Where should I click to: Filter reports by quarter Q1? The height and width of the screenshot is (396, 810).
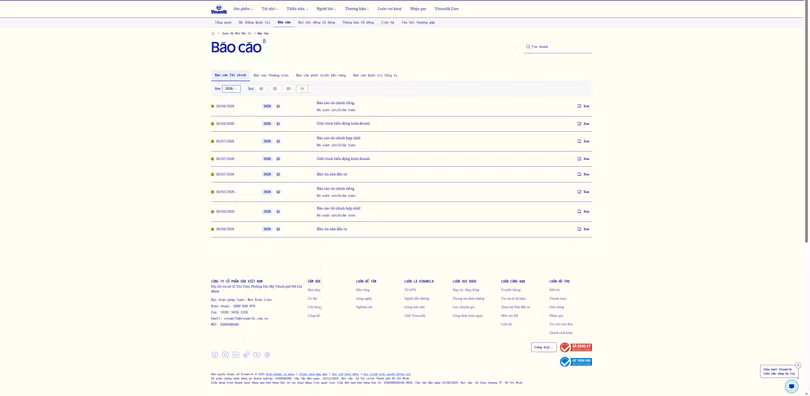(x=261, y=89)
